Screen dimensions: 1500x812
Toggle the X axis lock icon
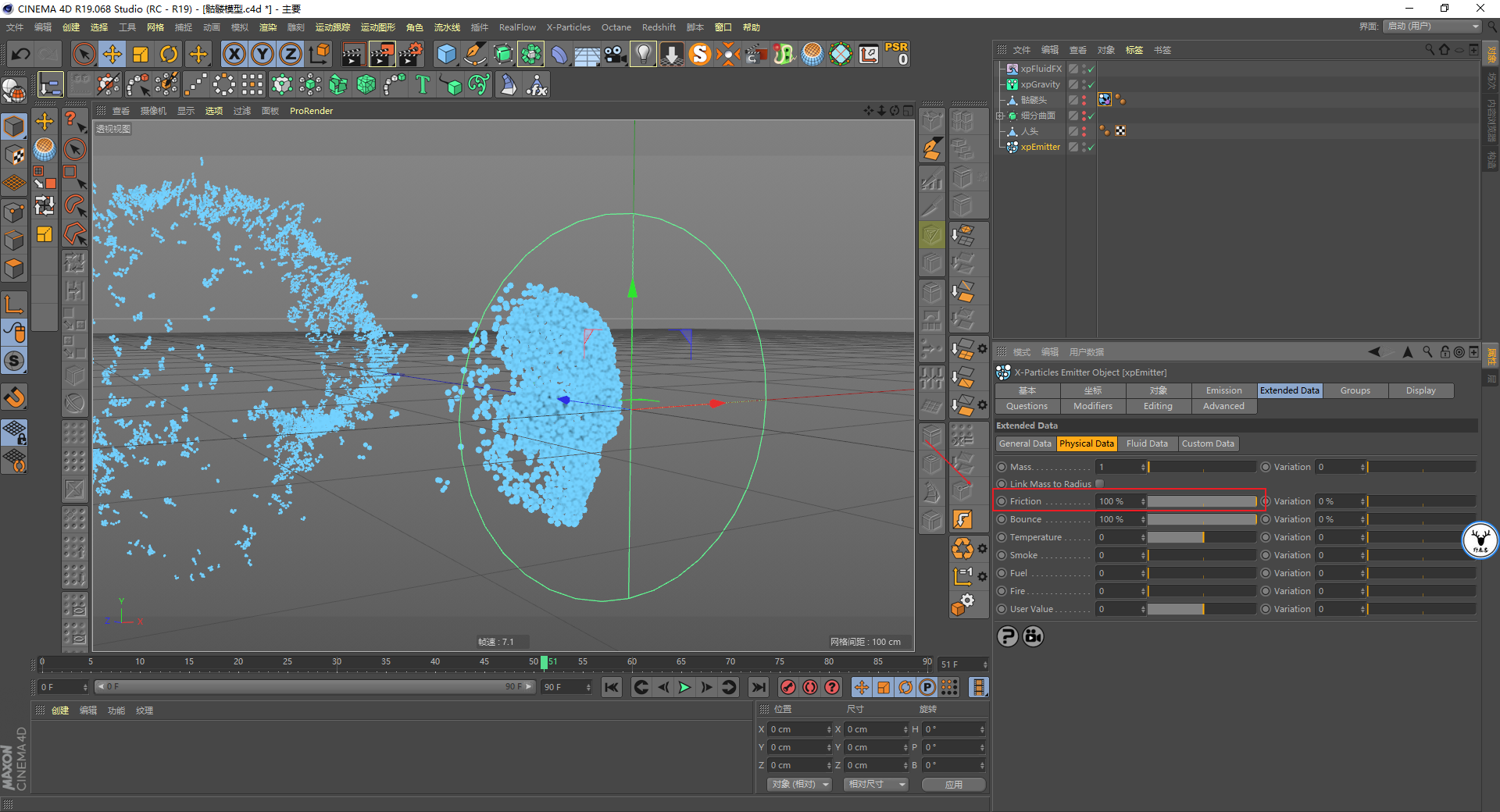234,54
